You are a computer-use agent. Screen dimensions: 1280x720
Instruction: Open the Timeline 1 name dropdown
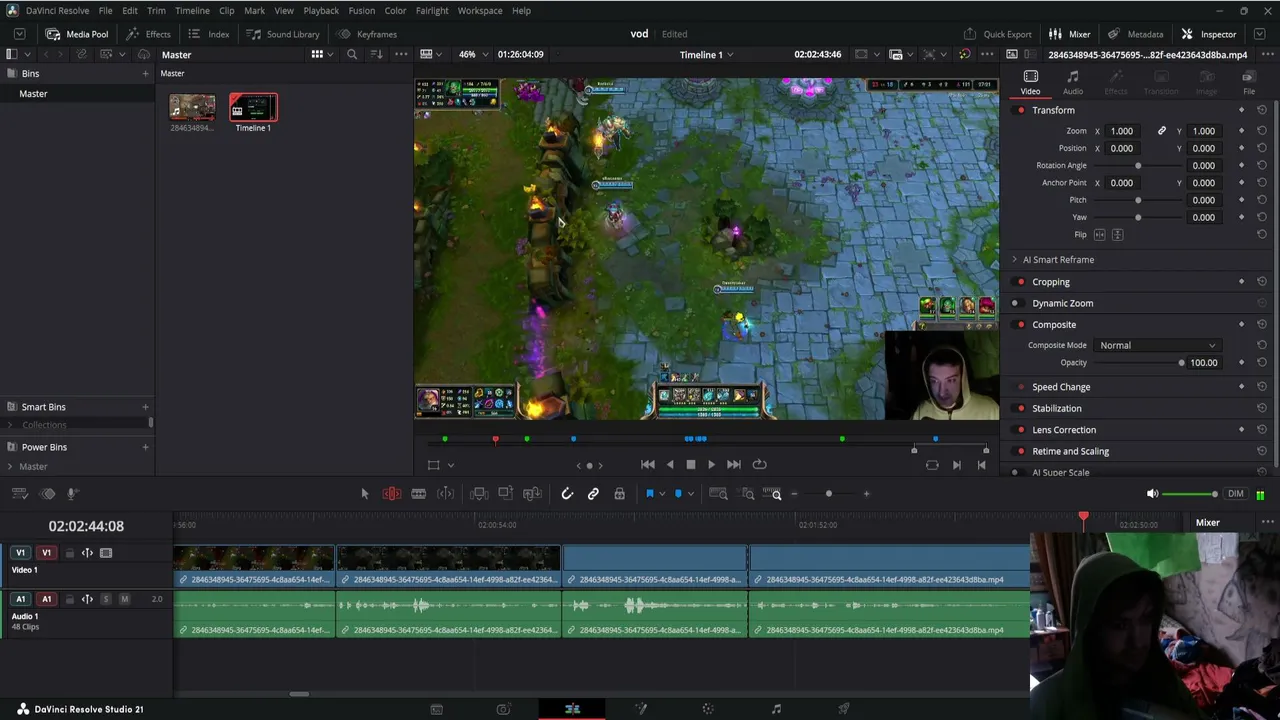706,55
